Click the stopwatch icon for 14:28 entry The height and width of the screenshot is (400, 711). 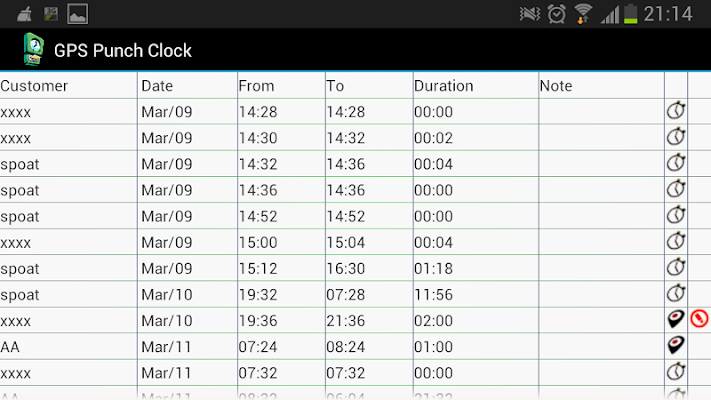pos(676,111)
